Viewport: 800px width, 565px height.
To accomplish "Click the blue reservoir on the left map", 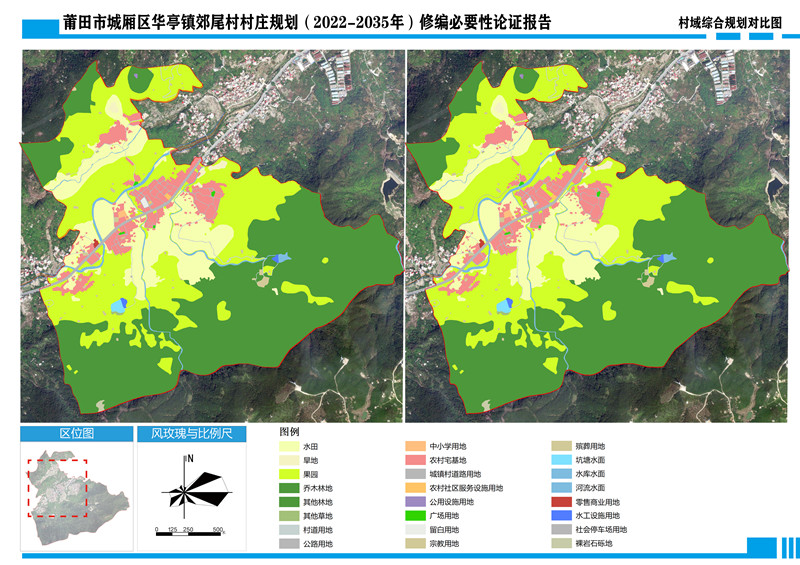I will [120, 305].
